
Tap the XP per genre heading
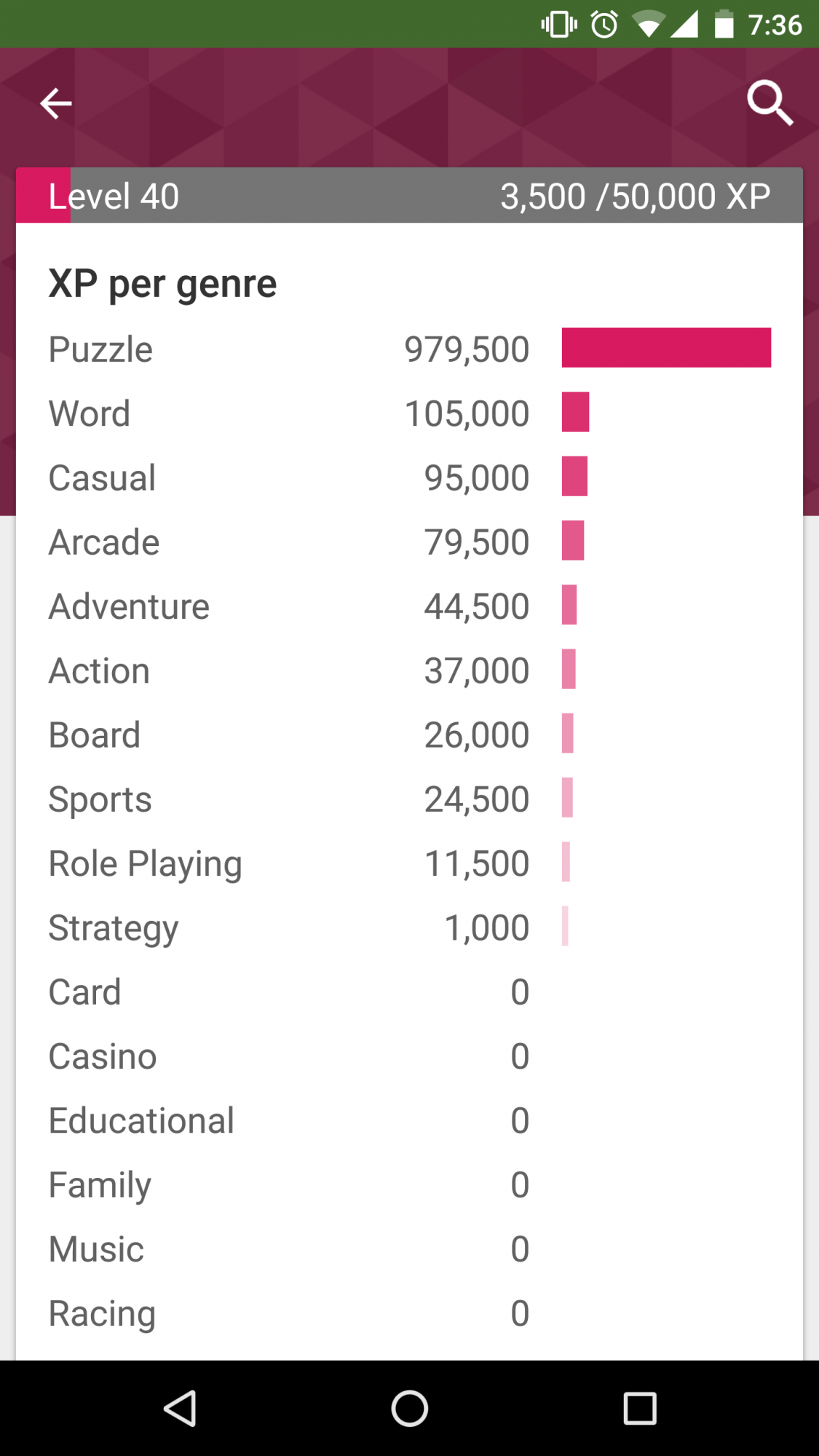(x=162, y=284)
